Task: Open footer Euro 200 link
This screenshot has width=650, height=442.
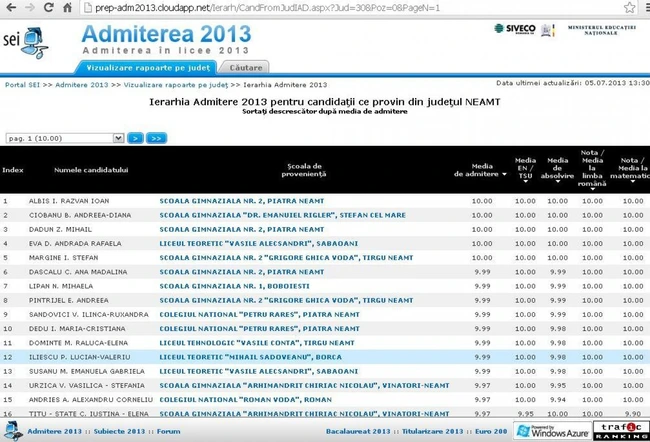Action: pyautogui.click(x=491, y=431)
